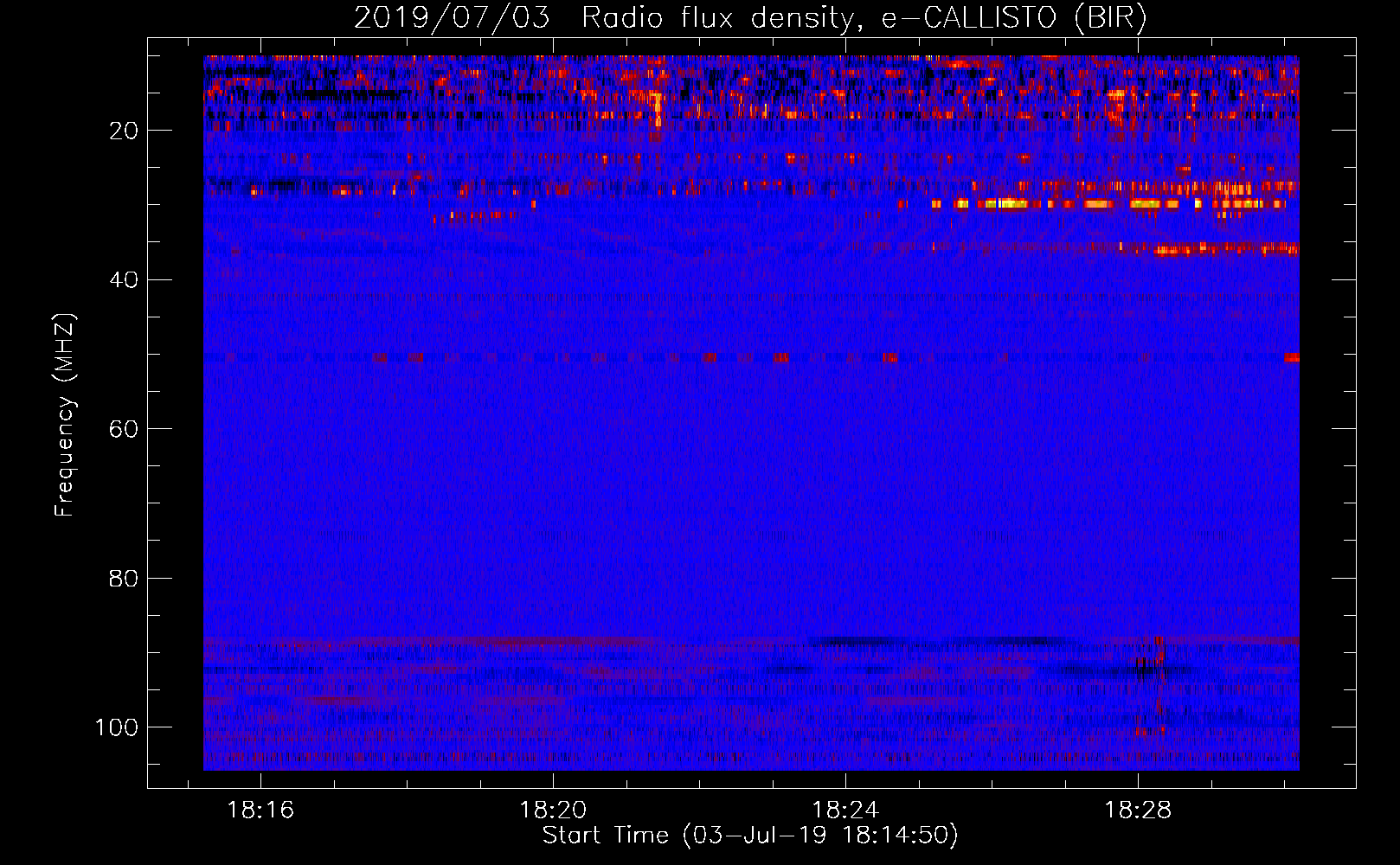Click the red emission streak near 36 MHz
This screenshot has height=865, width=1400.
tap(1229, 249)
